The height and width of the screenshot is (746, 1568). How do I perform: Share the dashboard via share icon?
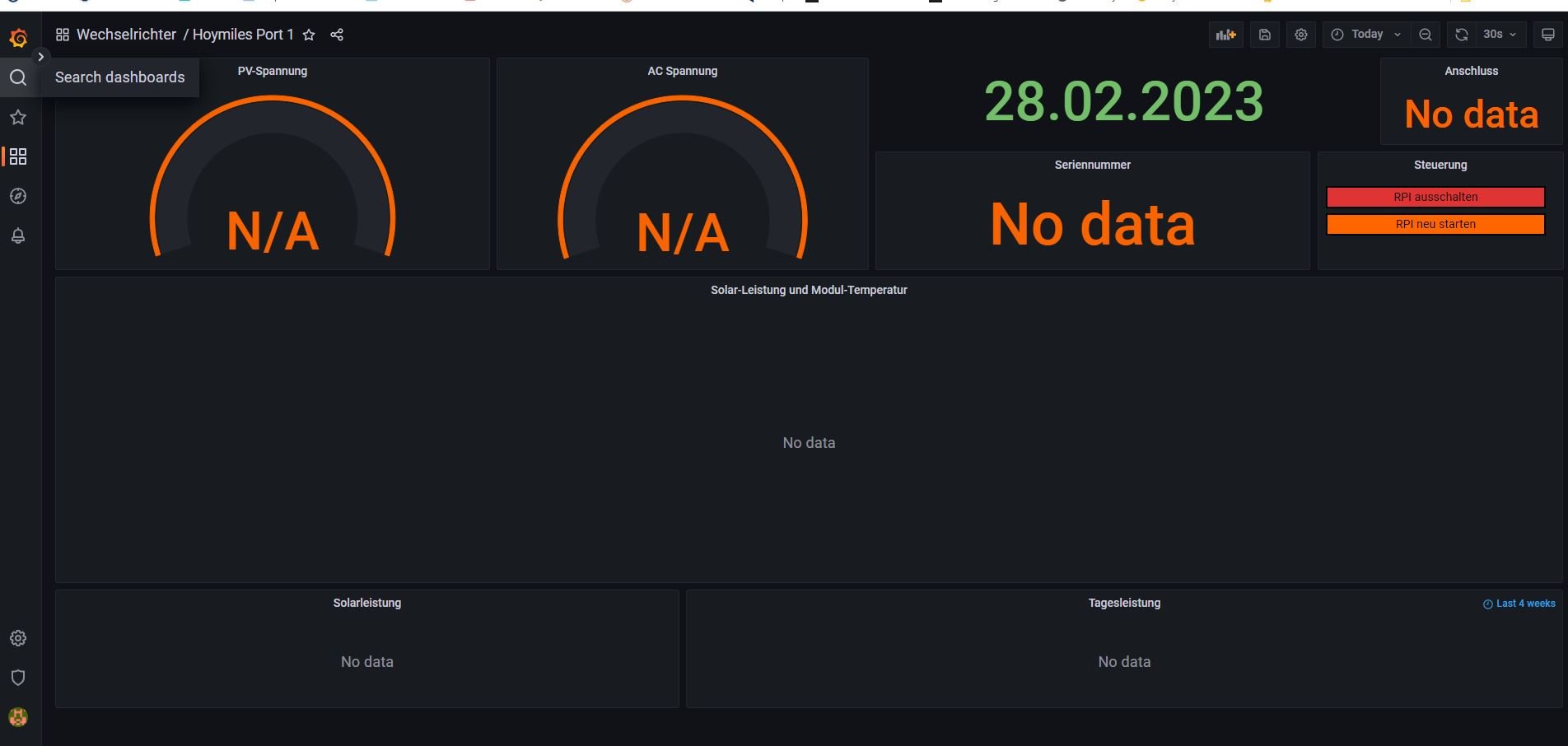[x=337, y=35]
